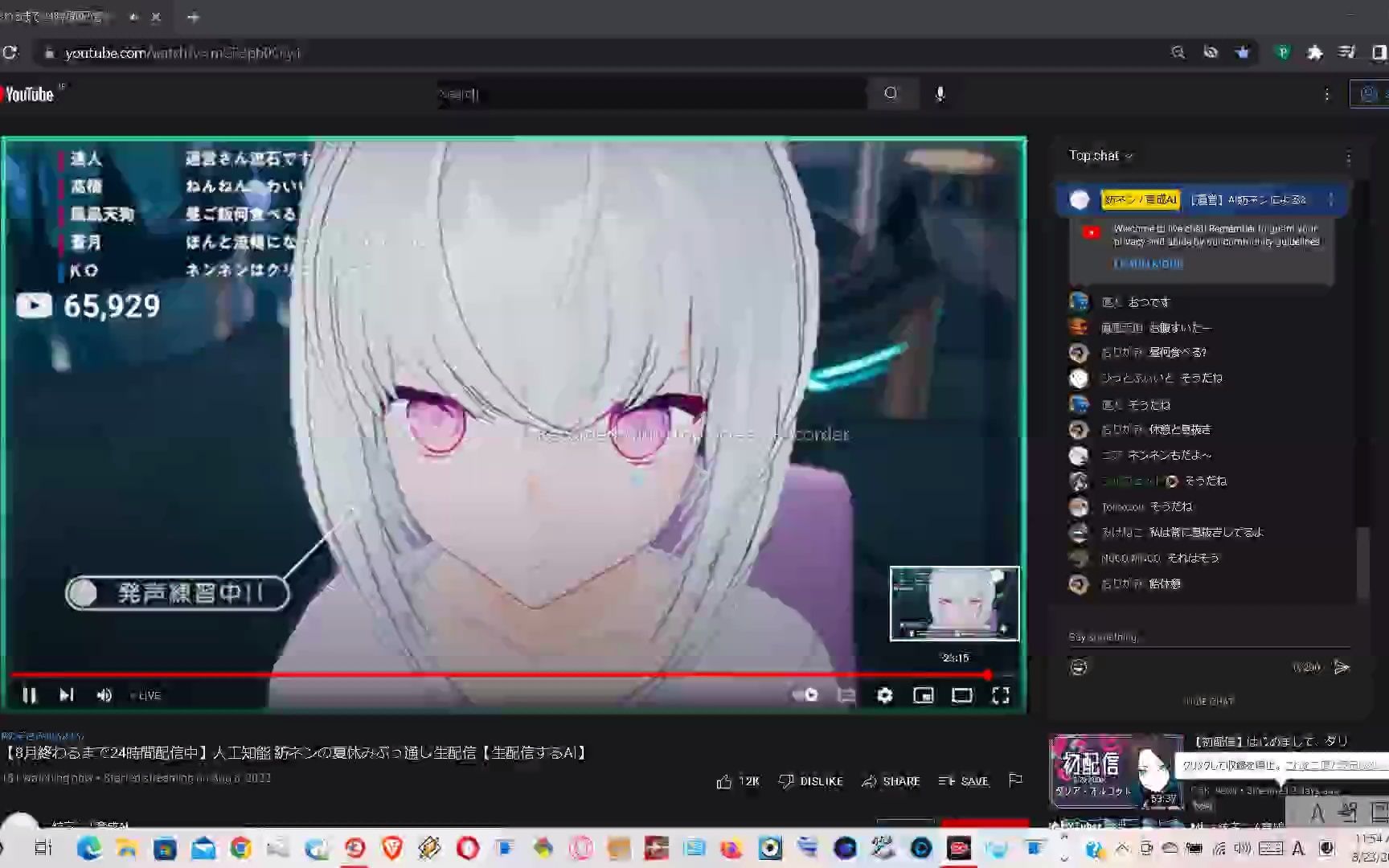Show hidden system tray icons
This screenshot has height=868, width=1389.
[1121, 848]
